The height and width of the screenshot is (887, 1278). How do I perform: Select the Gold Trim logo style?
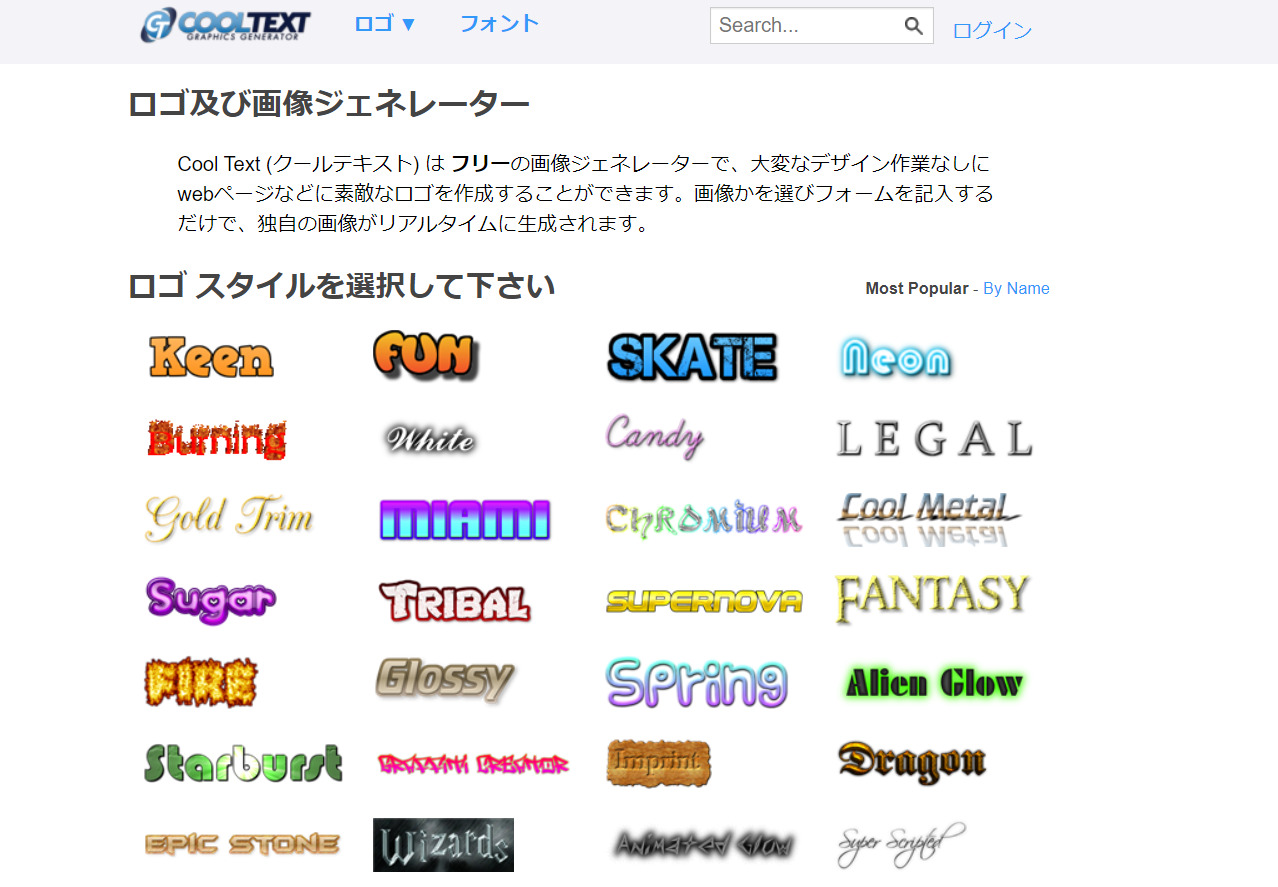(228, 517)
